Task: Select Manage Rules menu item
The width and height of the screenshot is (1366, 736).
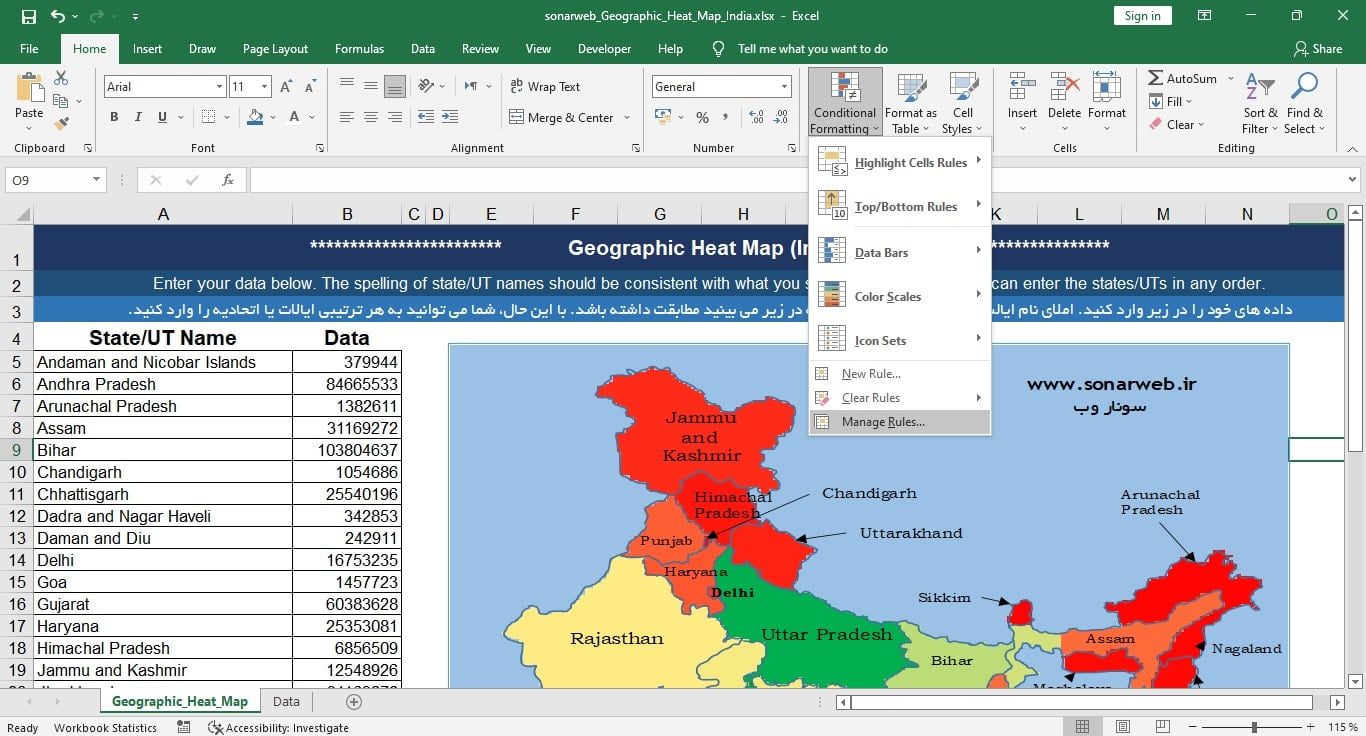Action: (899, 422)
